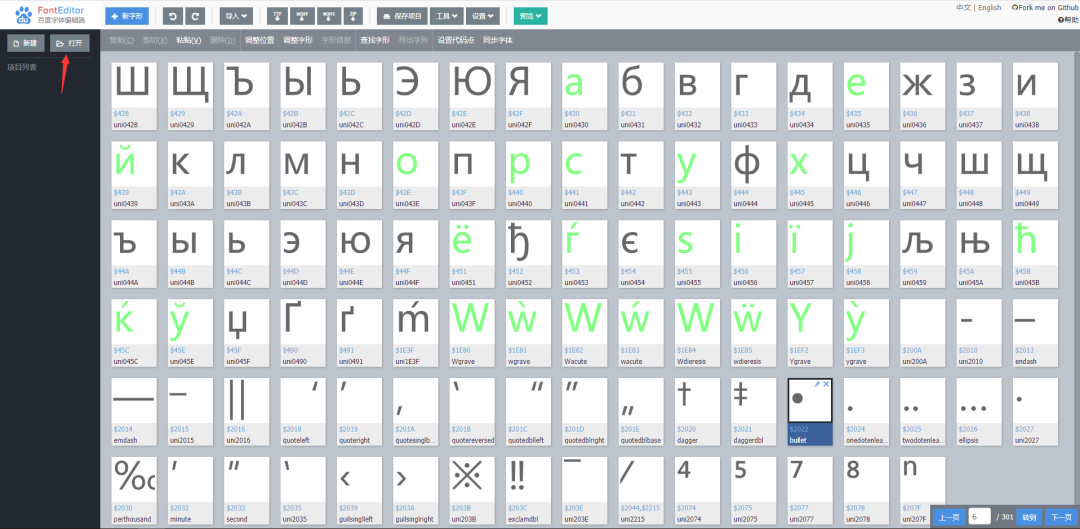Image resolution: width=1080 pixels, height=529 pixels.
Task: Select the uni0444 glyph tile
Action: [754, 175]
